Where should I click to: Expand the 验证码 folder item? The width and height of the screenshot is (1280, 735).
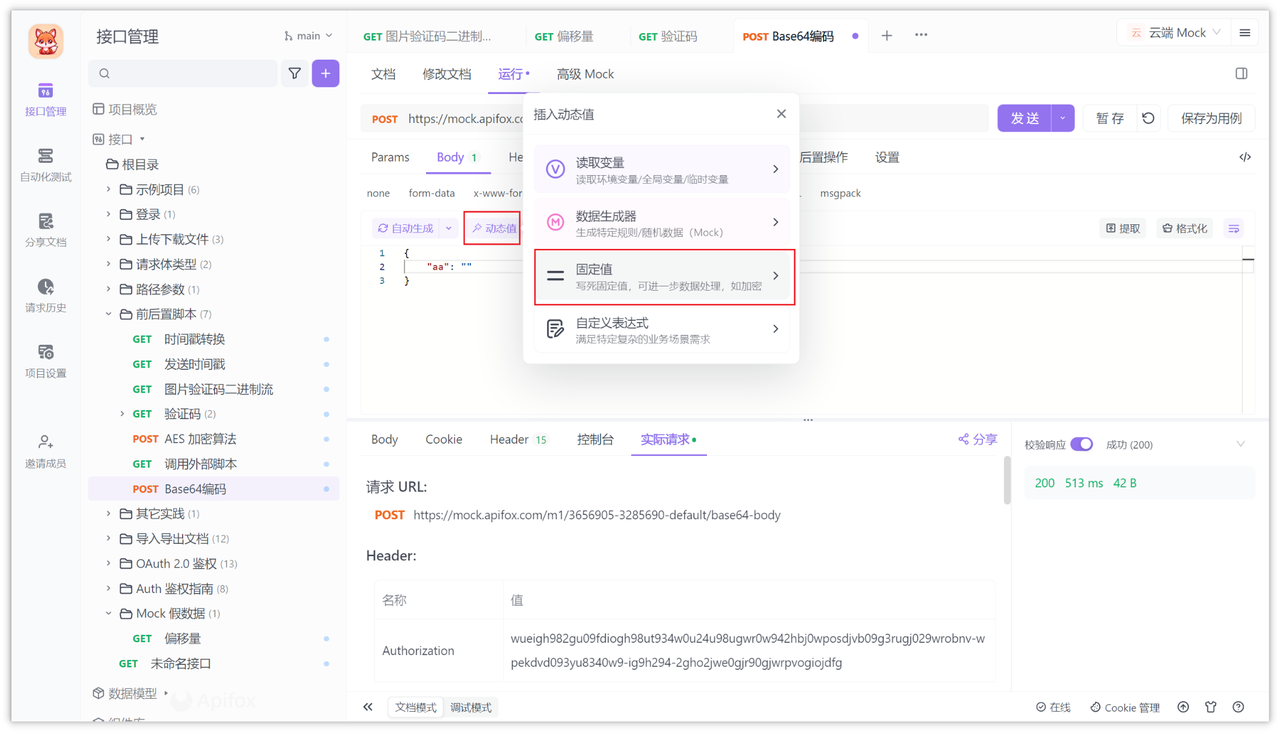(x=122, y=414)
